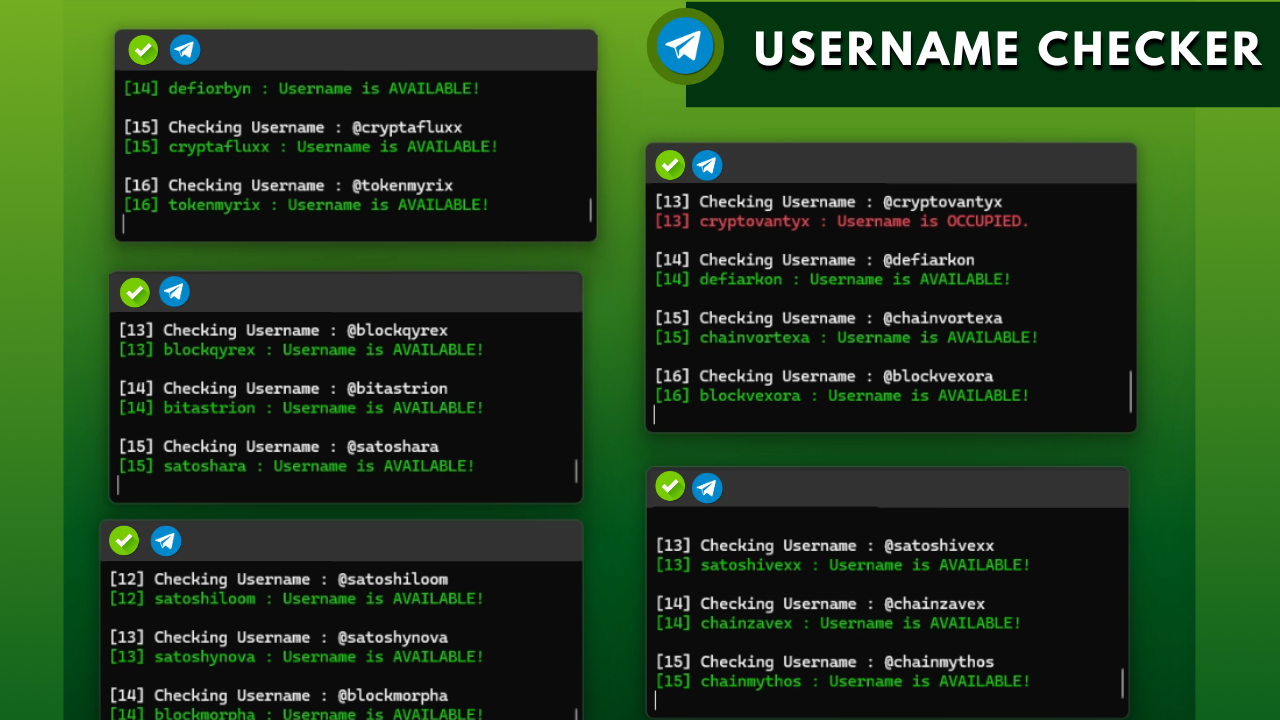
Task: Select the Telegram icon in the blockqyrex window
Action: pyautogui.click(x=175, y=292)
